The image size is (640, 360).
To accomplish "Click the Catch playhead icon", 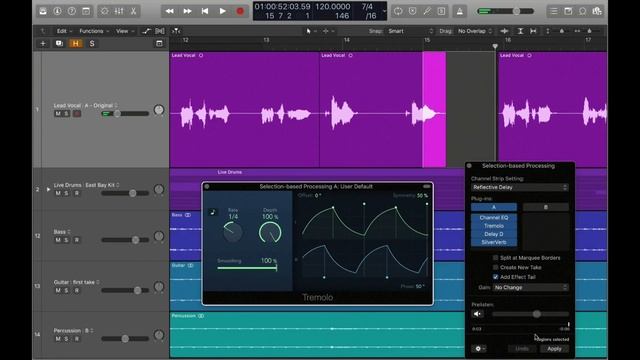I will coord(176,31).
